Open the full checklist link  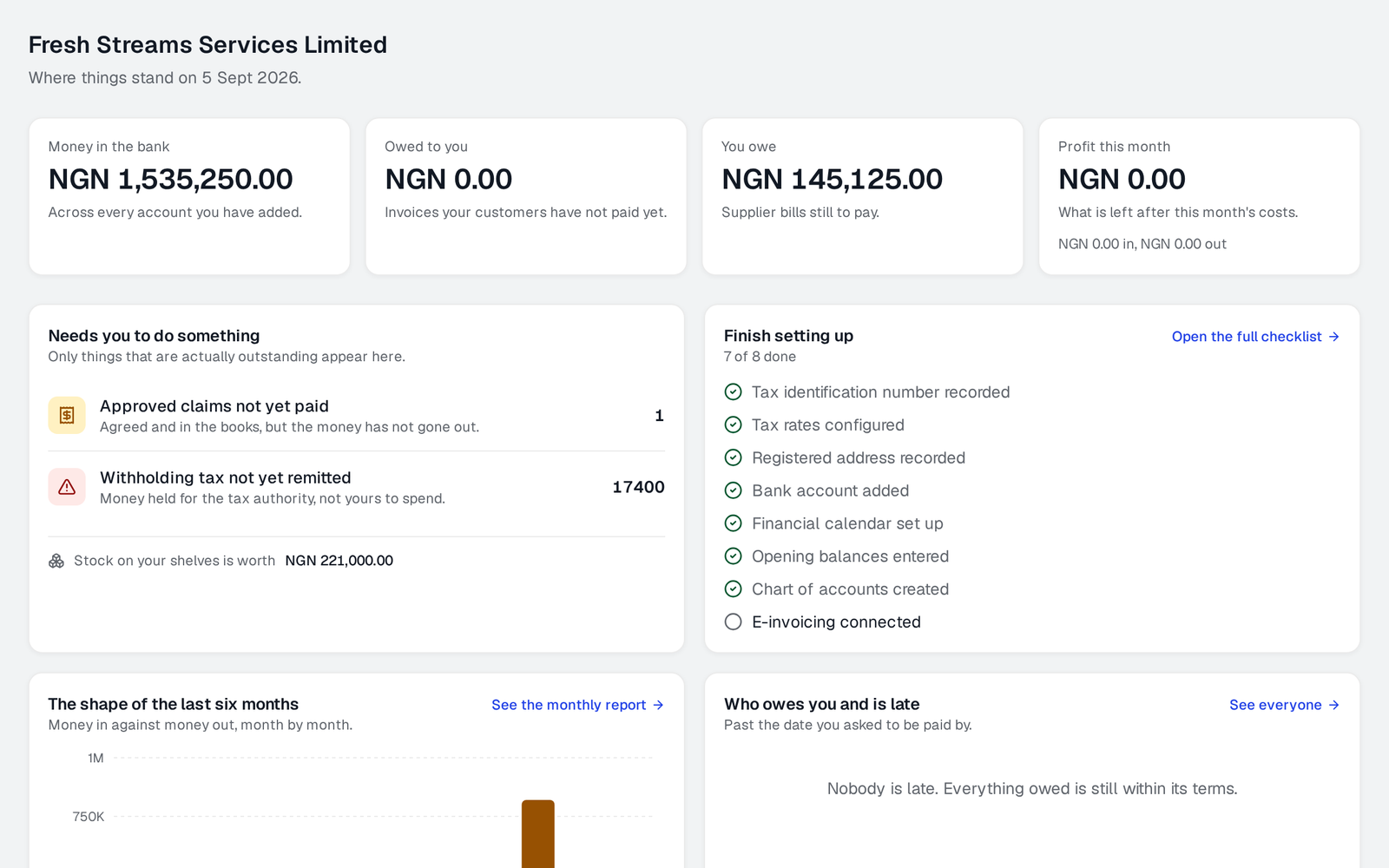(1255, 337)
